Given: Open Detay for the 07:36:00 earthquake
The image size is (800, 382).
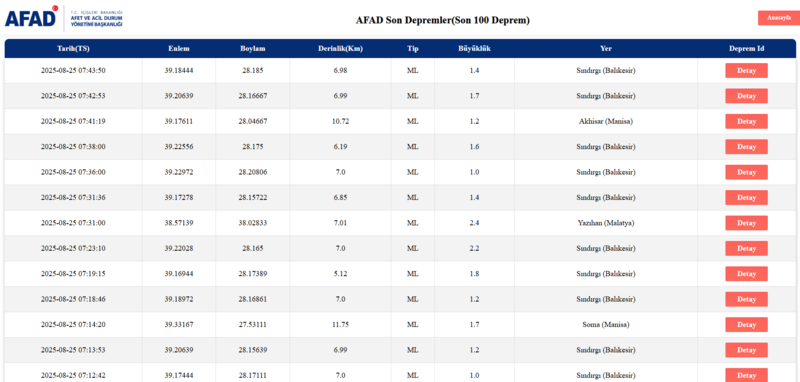Looking at the screenshot, I should click(x=746, y=172).
